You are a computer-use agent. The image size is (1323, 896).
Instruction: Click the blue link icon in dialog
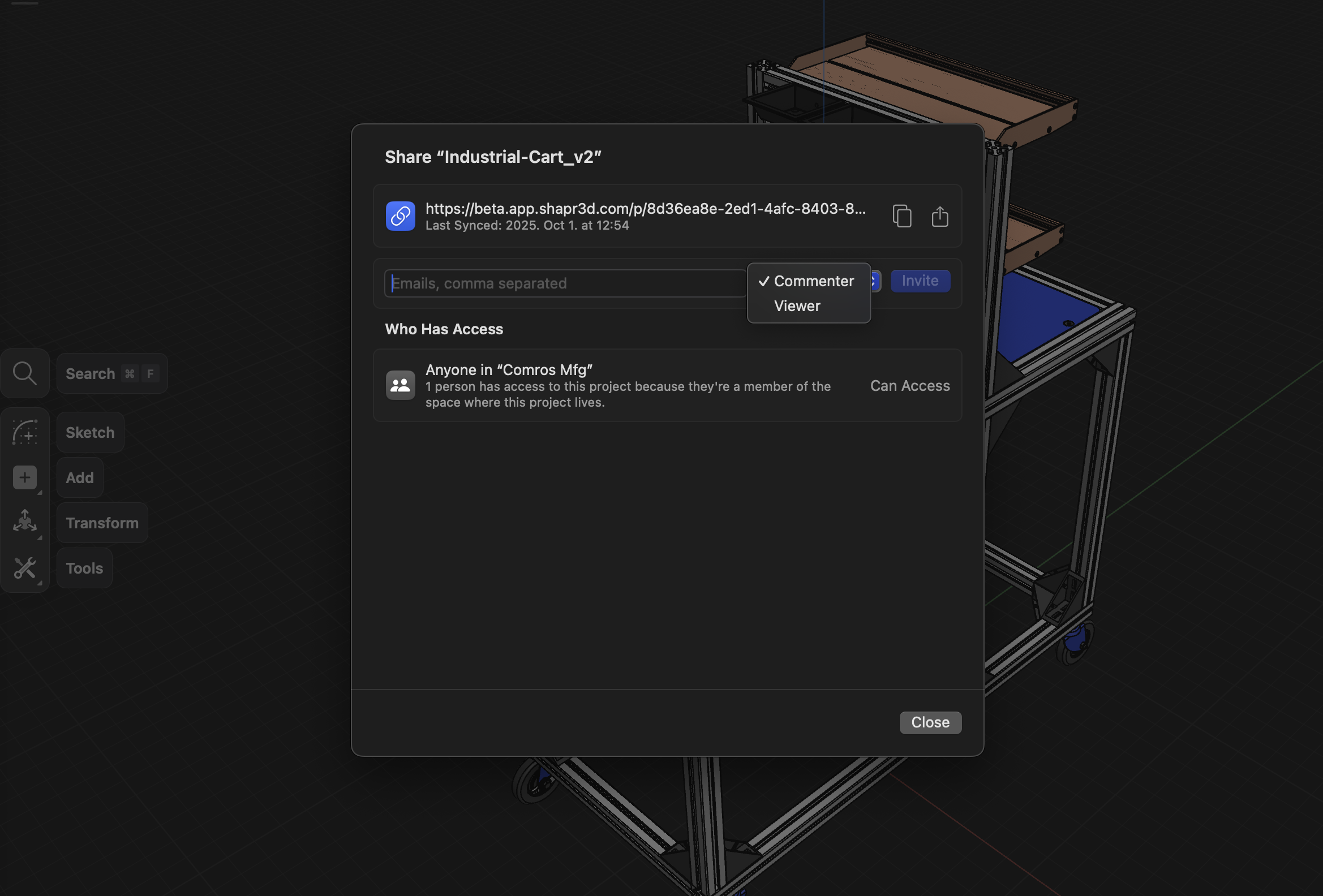pyautogui.click(x=400, y=216)
